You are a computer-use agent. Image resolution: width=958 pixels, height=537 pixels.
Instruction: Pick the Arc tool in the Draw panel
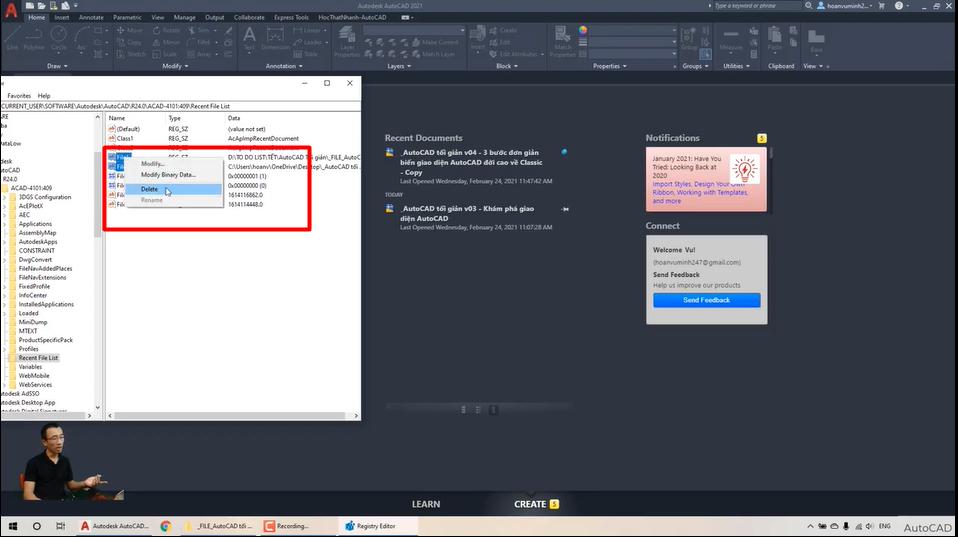(x=81, y=38)
